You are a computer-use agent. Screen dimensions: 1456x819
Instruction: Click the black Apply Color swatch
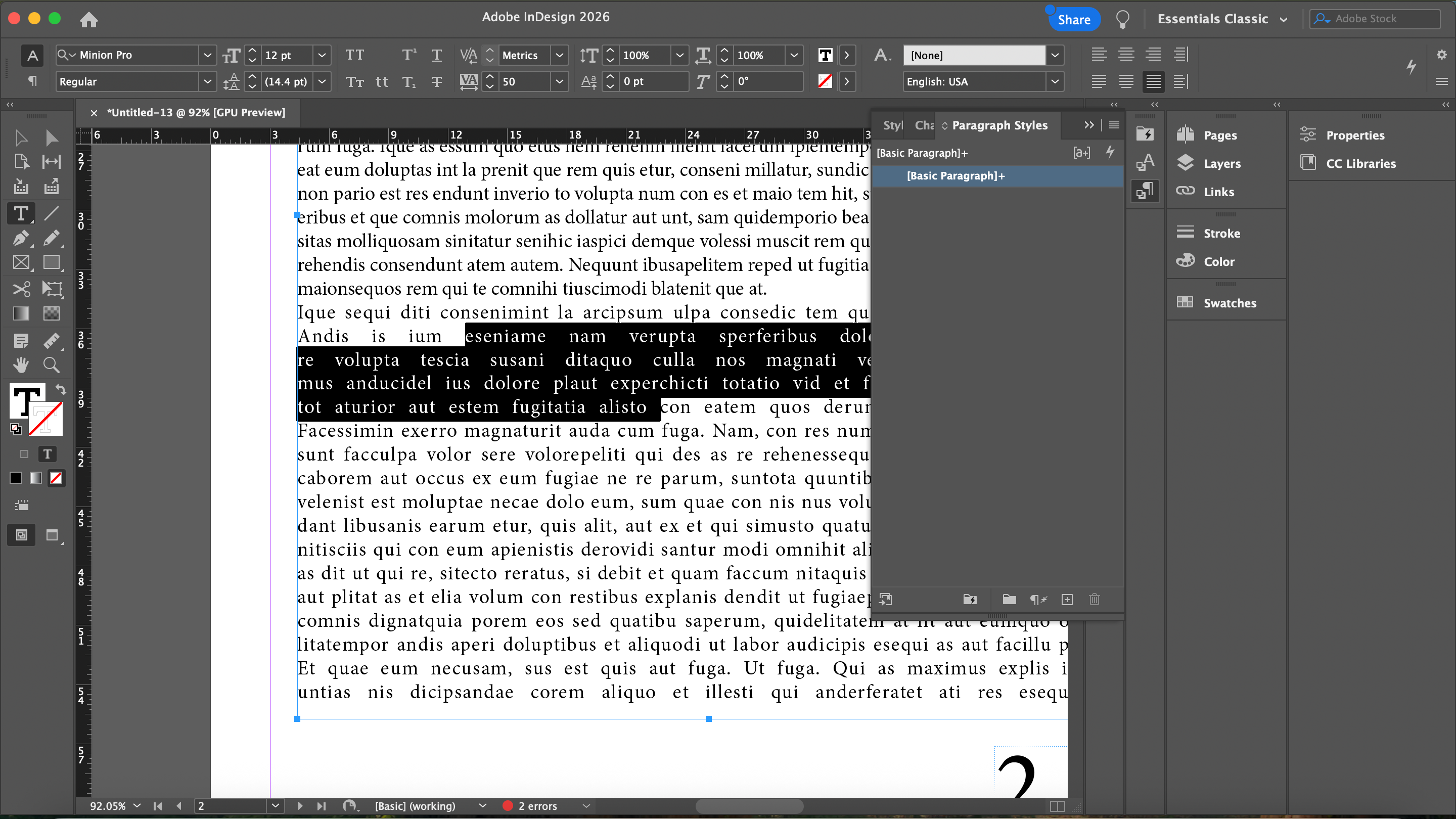pyautogui.click(x=16, y=478)
